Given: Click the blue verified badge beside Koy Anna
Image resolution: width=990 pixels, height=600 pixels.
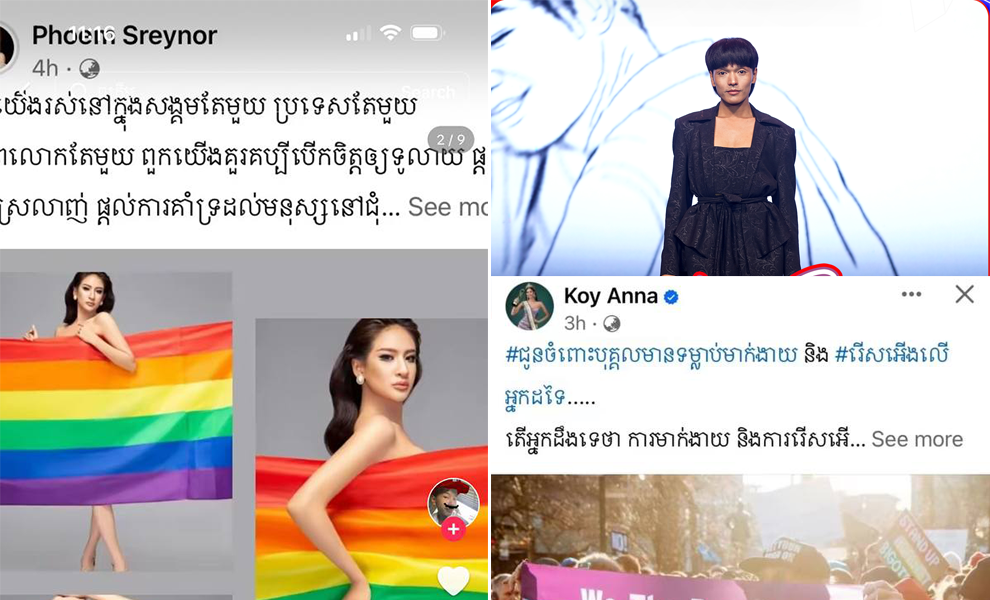Looking at the screenshot, I should point(671,296).
